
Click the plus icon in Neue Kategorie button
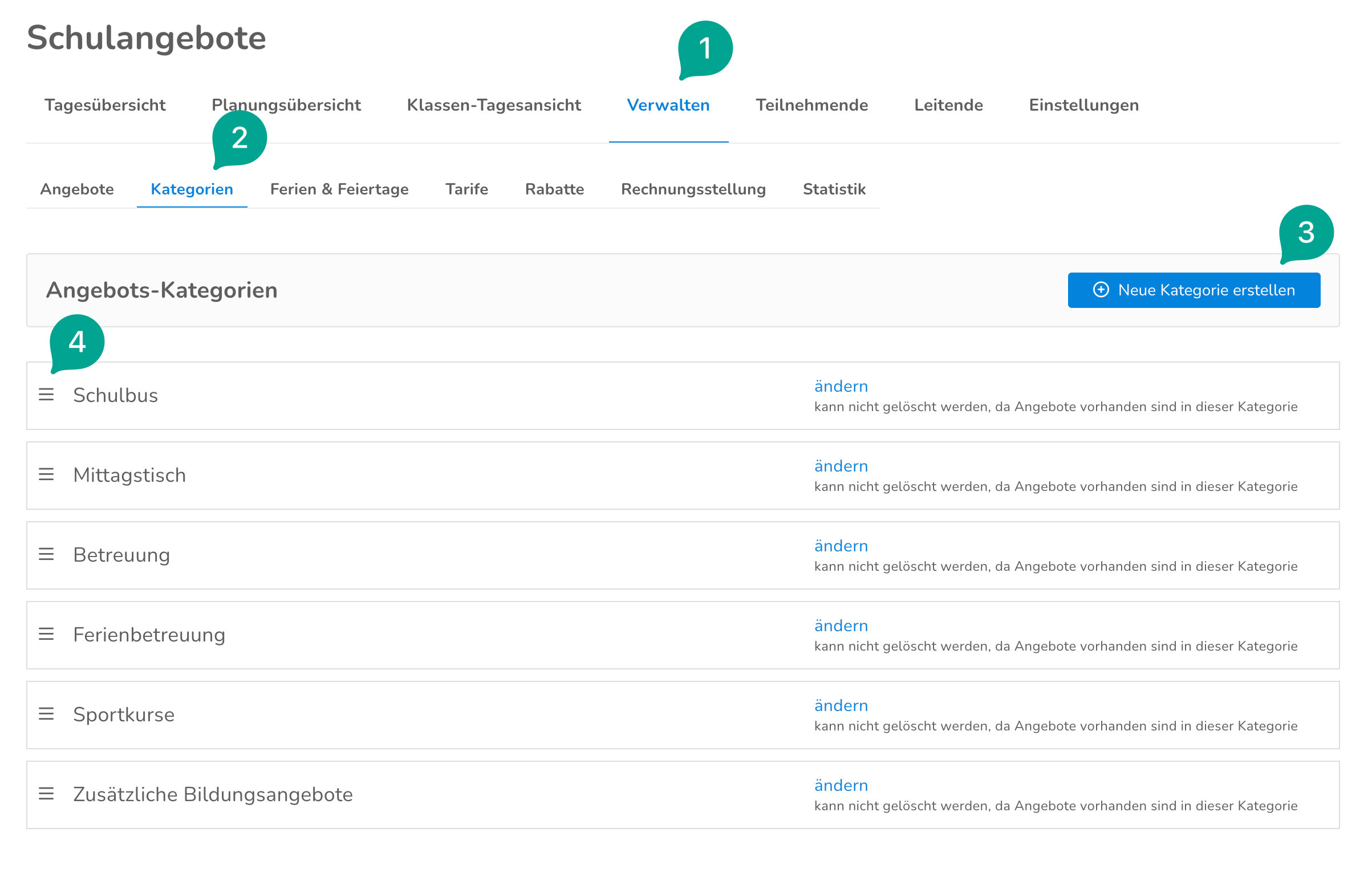click(x=1101, y=290)
